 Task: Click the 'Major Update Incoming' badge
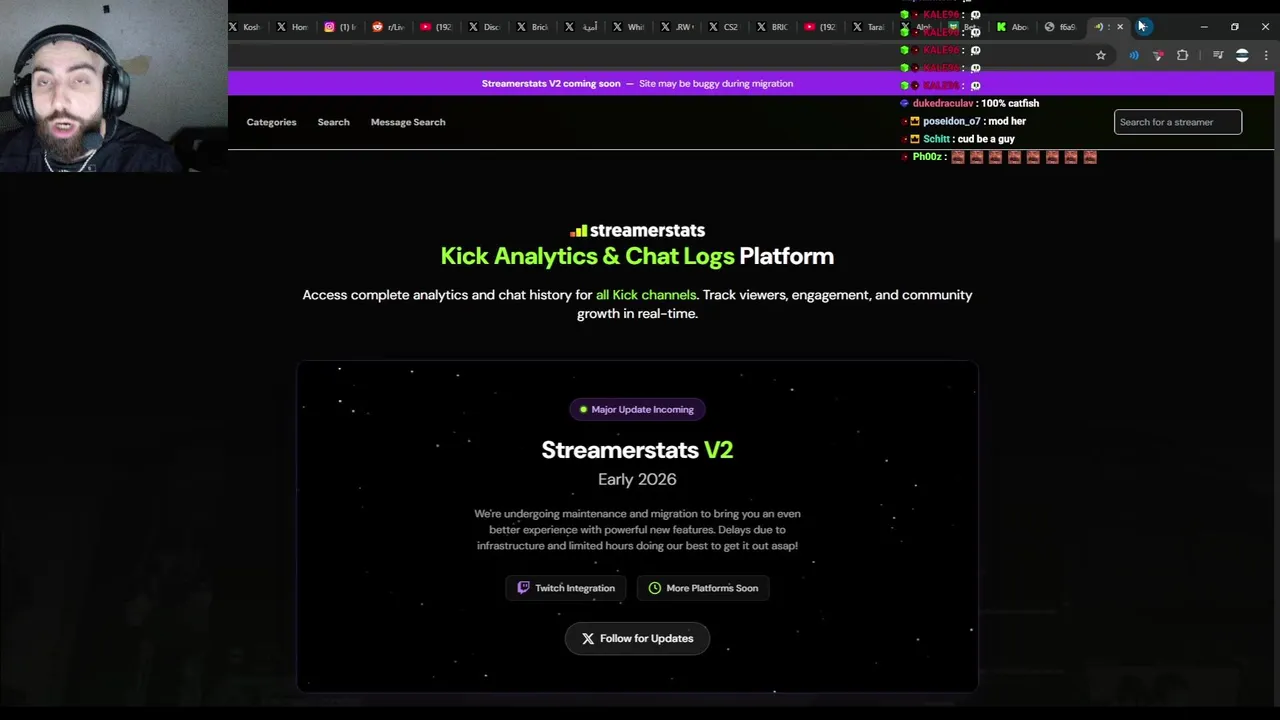[637, 409]
